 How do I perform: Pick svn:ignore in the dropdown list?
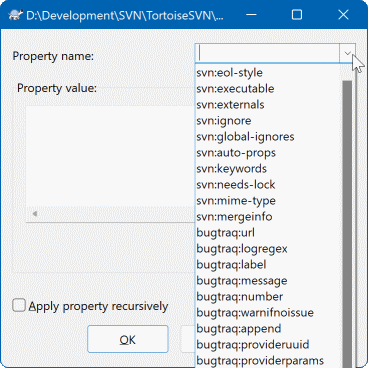click(269, 121)
